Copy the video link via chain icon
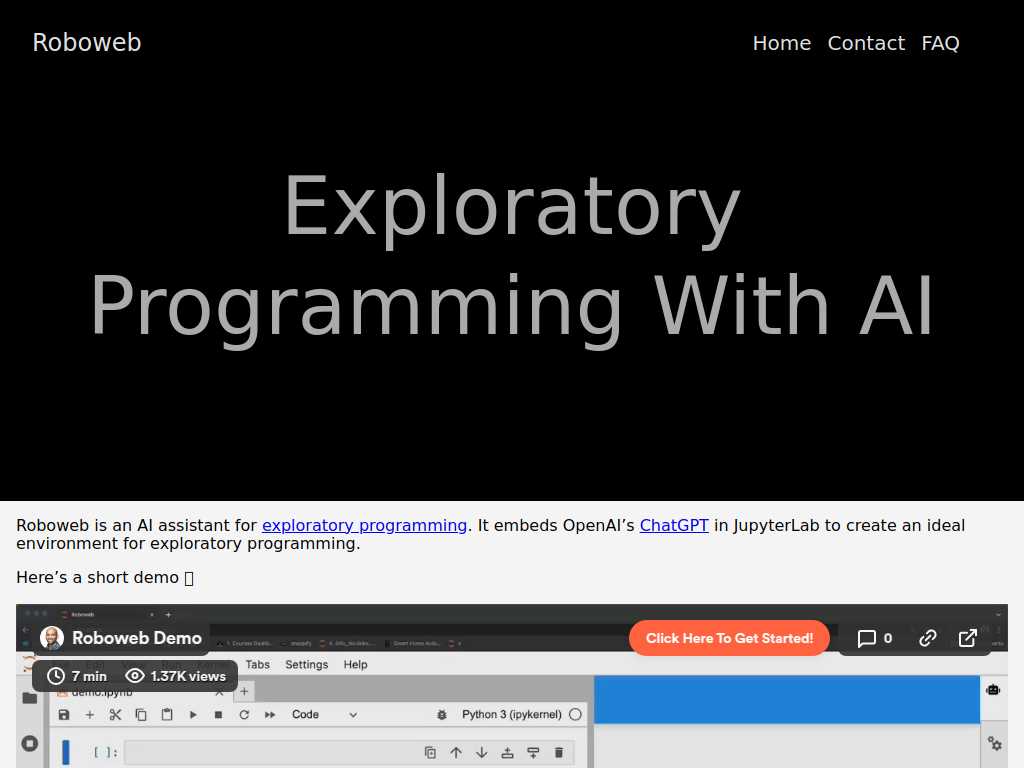The width and height of the screenshot is (1024, 768). point(927,638)
